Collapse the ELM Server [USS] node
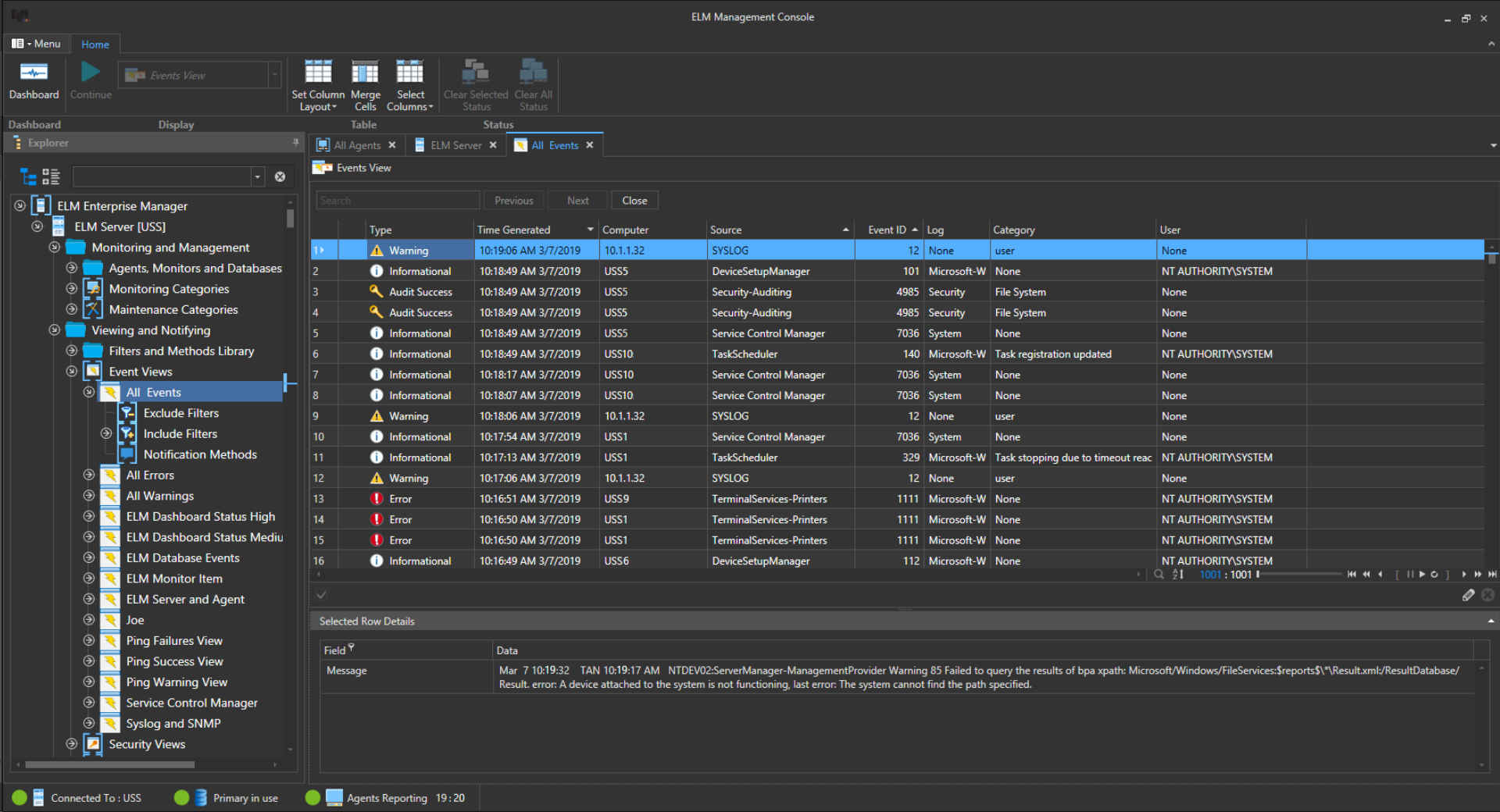The image size is (1500, 812). point(37,226)
